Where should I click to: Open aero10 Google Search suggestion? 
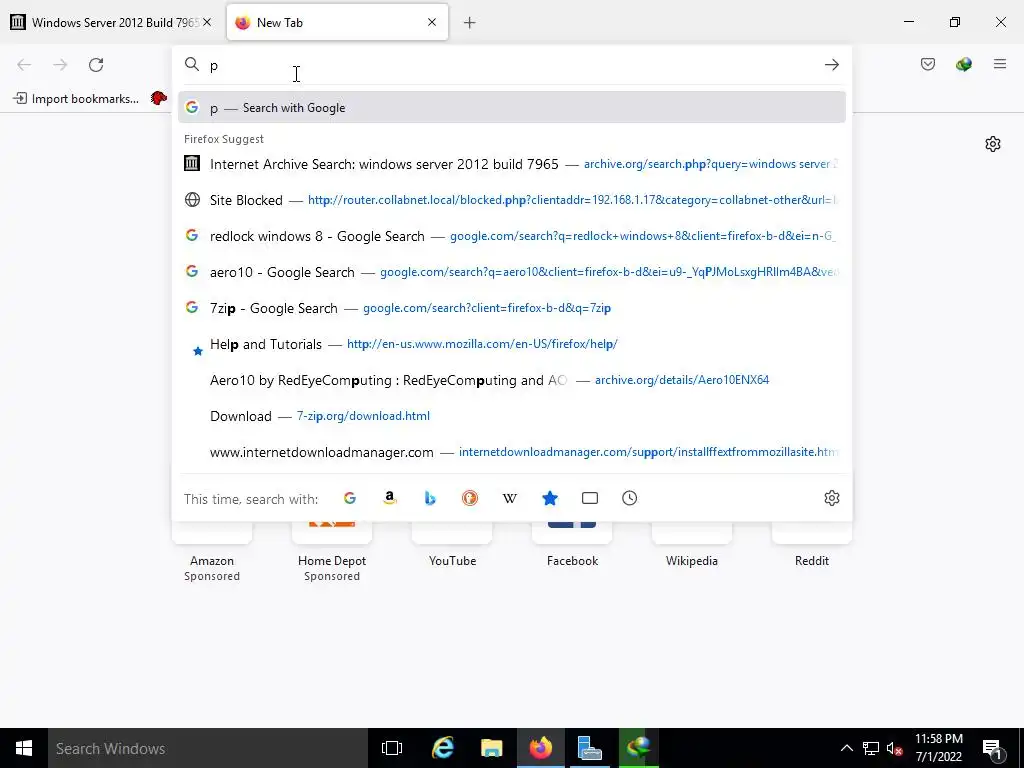(x=511, y=272)
